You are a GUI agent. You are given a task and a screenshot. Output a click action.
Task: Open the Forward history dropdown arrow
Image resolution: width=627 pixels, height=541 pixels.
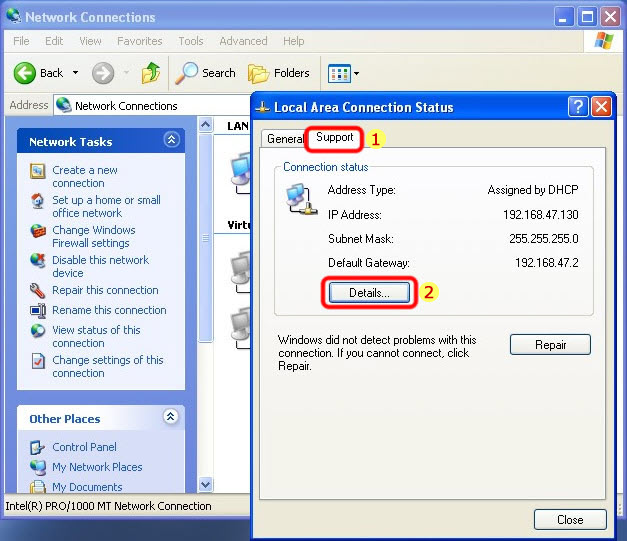[x=126, y=73]
